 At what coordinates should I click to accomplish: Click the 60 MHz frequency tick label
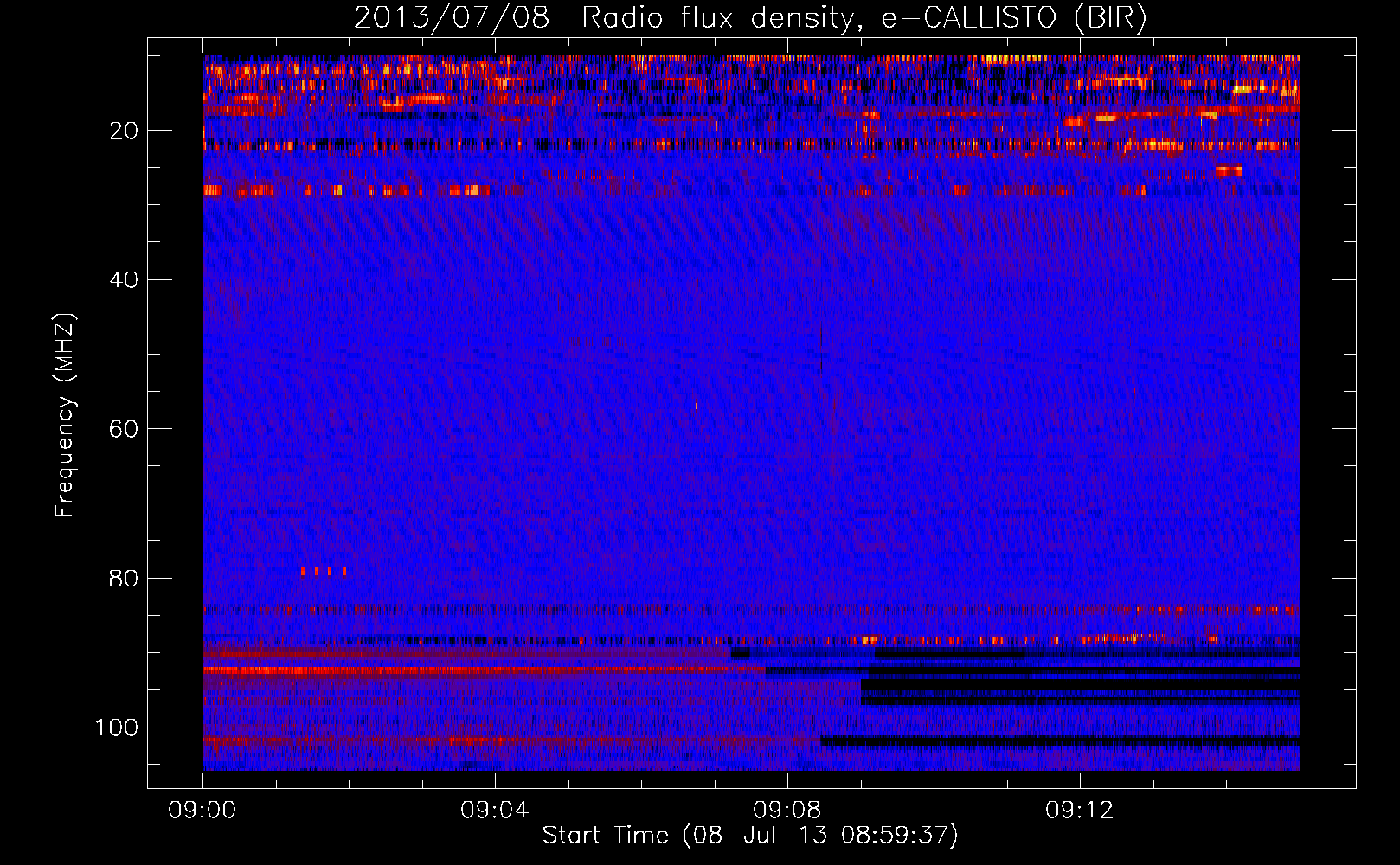pos(124,430)
